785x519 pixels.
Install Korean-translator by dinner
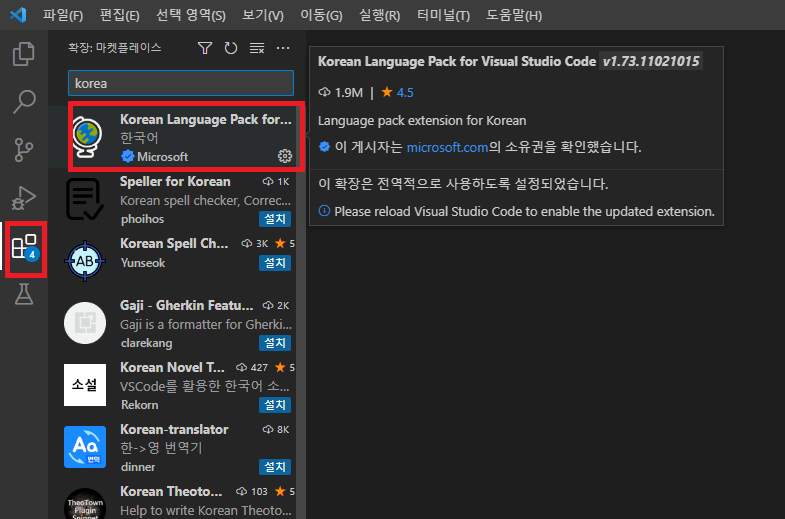pos(275,467)
